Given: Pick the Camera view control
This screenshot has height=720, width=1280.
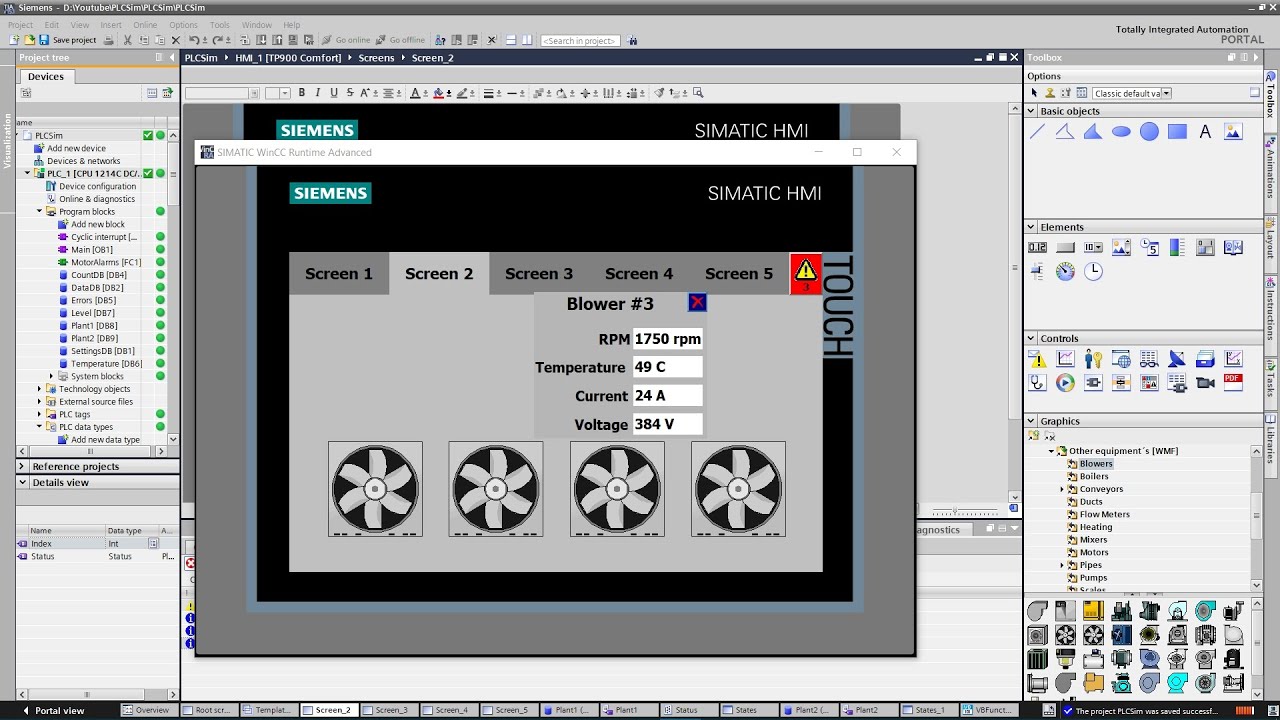Looking at the screenshot, I should point(1205,382).
